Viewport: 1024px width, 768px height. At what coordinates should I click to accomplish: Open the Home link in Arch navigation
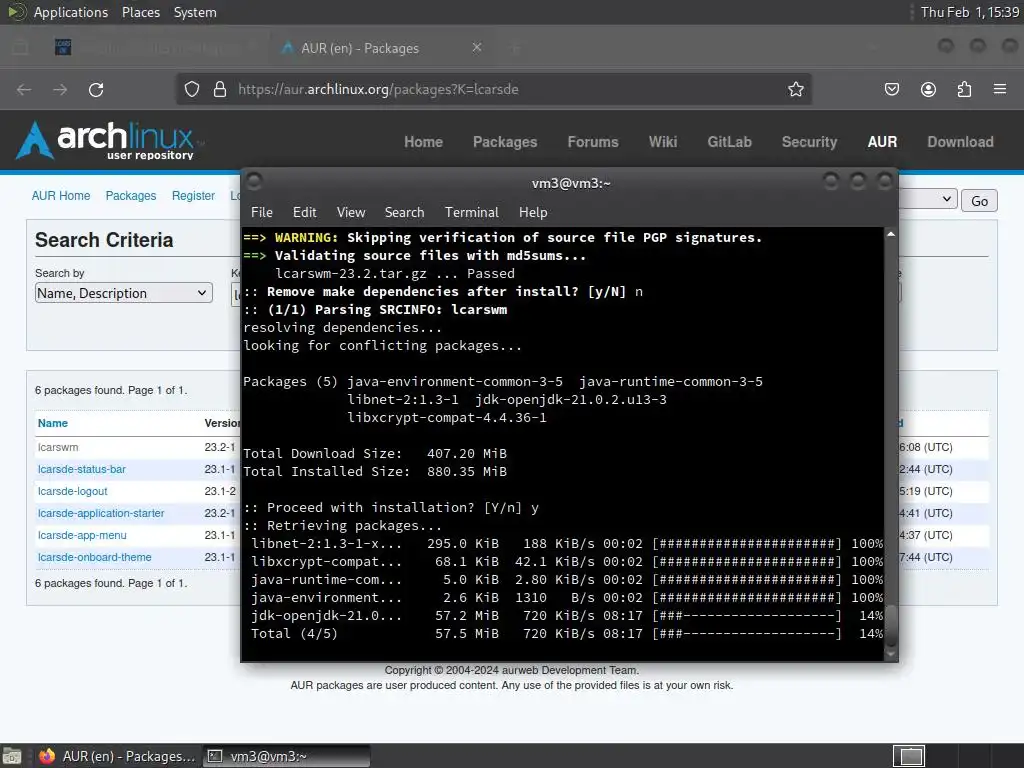[423, 142]
